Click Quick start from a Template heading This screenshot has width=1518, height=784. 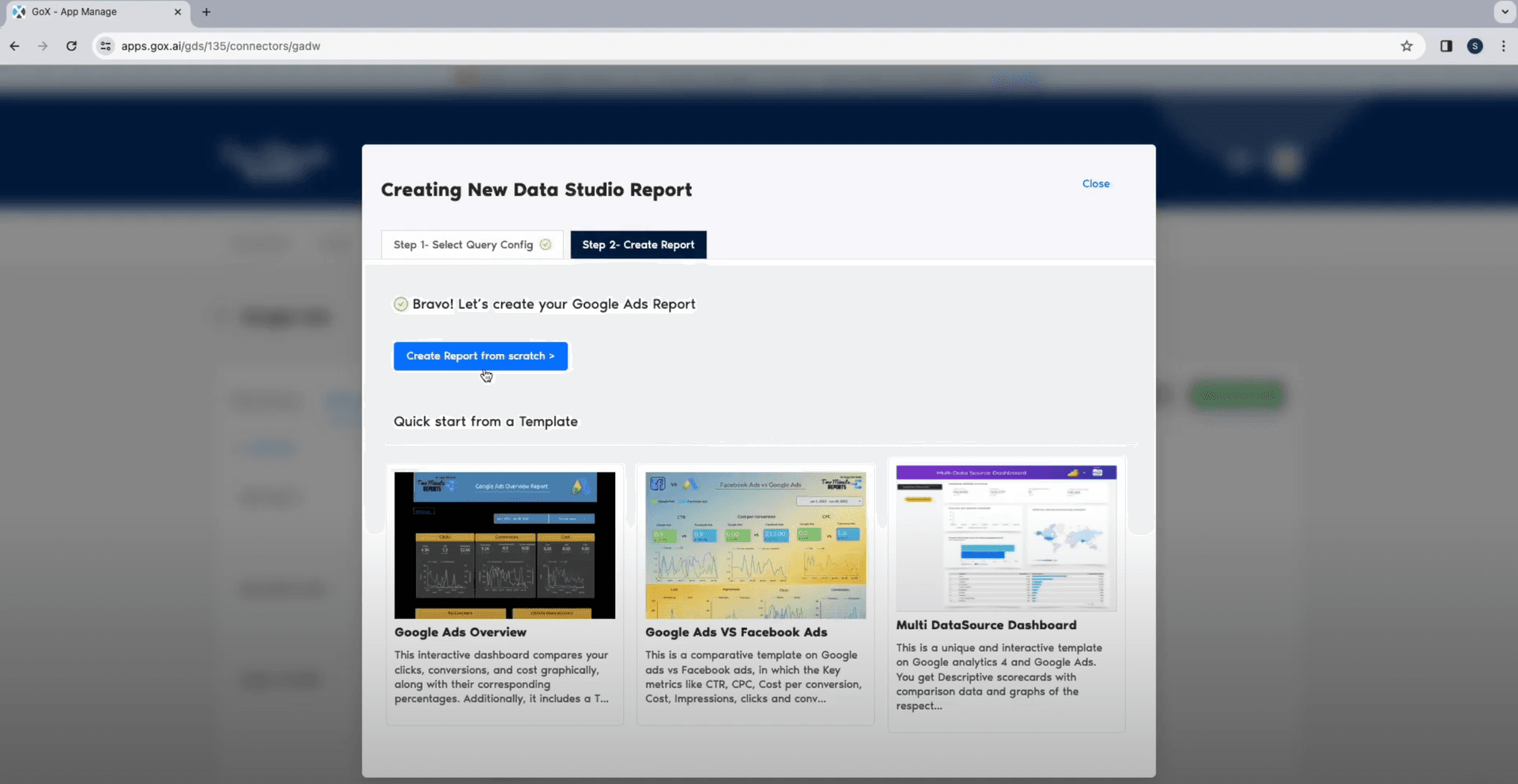pyautogui.click(x=485, y=421)
